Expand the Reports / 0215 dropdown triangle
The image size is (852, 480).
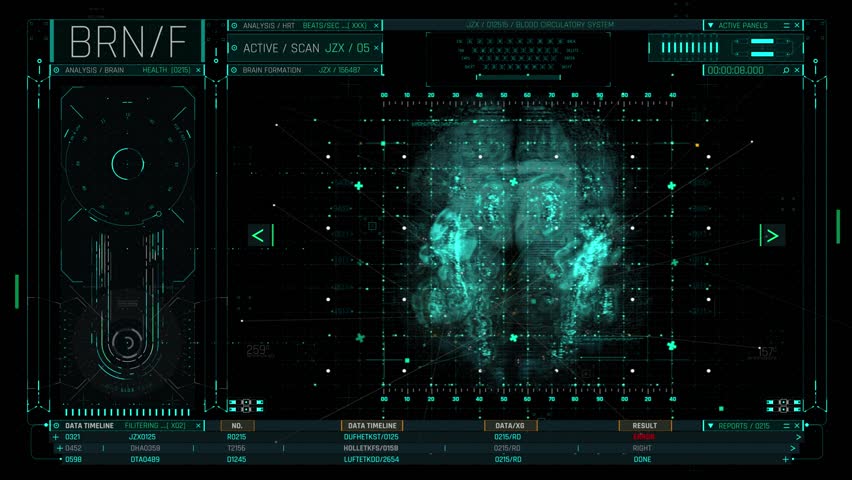(710, 426)
